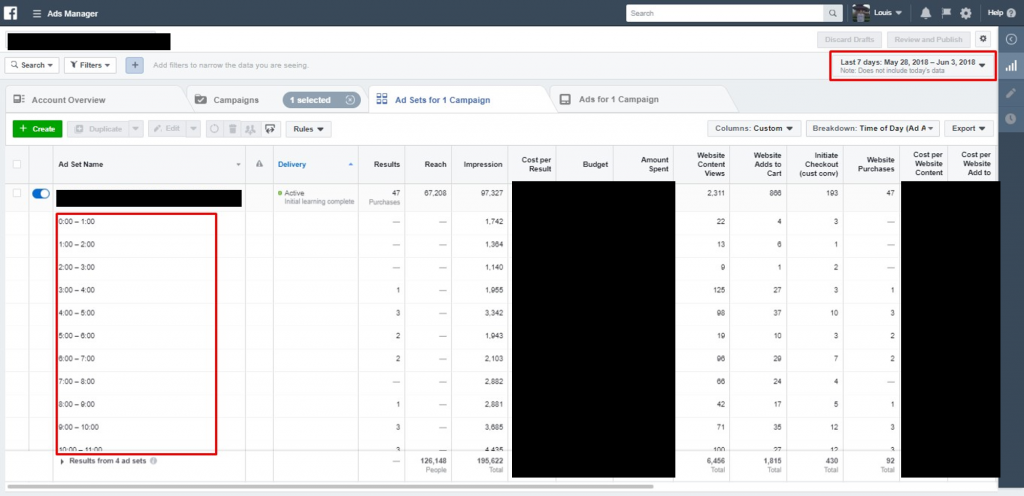The height and width of the screenshot is (496, 1024).
Task: Click the 3:00 – 4:00 time row label
Action: (77, 290)
